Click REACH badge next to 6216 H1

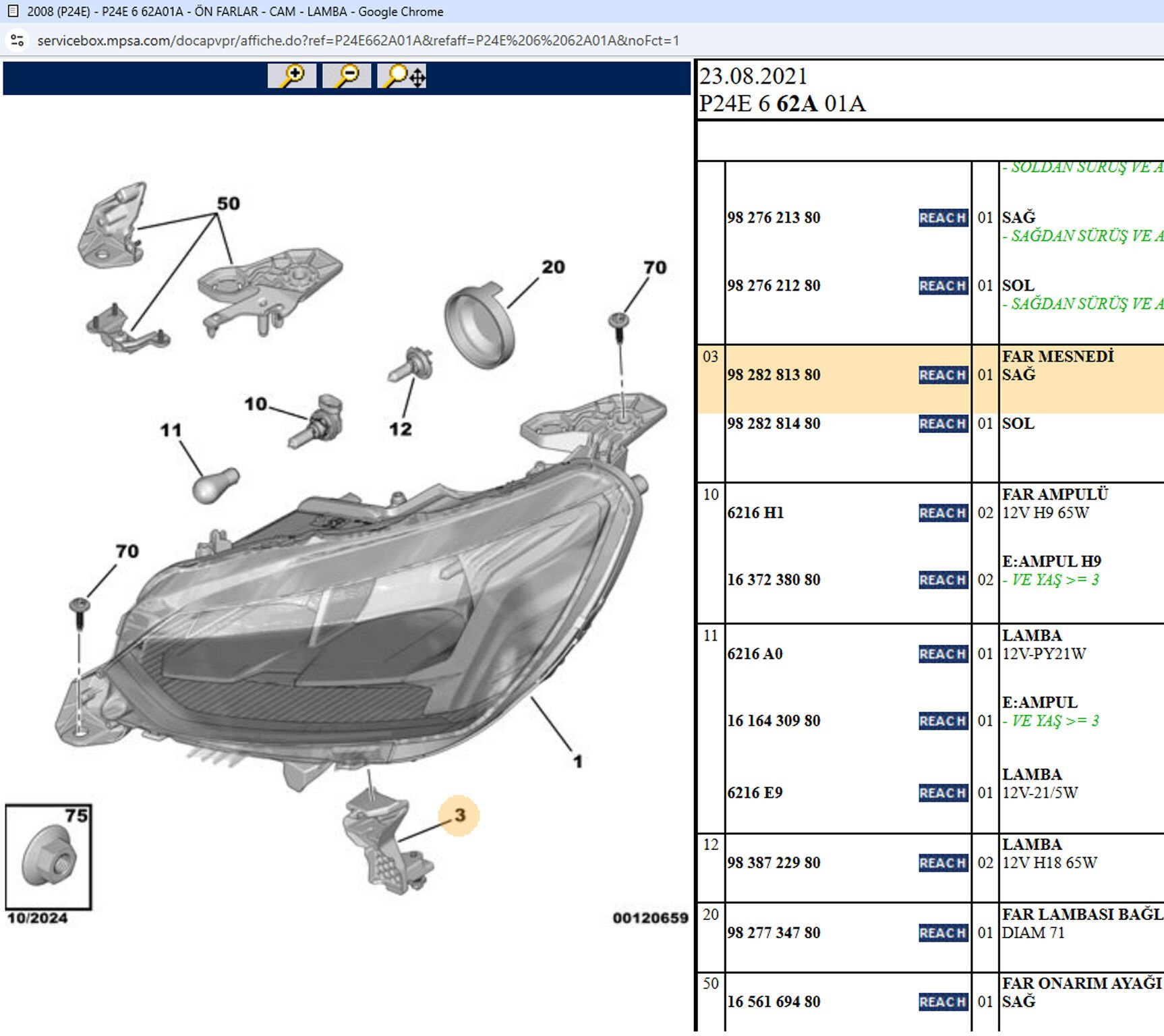[943, 513]
